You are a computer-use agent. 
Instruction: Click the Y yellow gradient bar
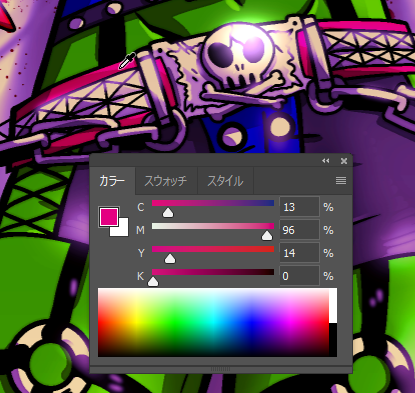213,249
